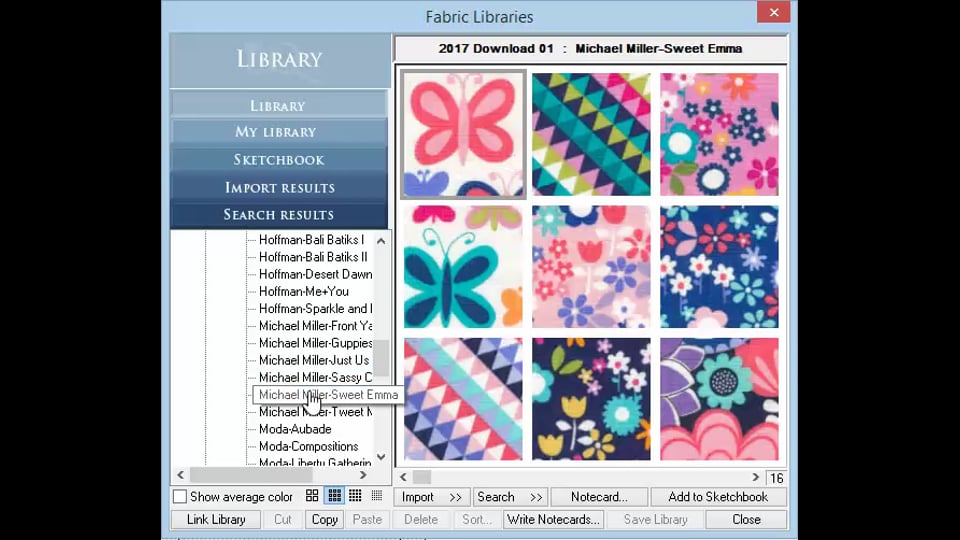
Task: Select the nine-per-view thumbnail size icon
Action: click(x=334, y=496)
